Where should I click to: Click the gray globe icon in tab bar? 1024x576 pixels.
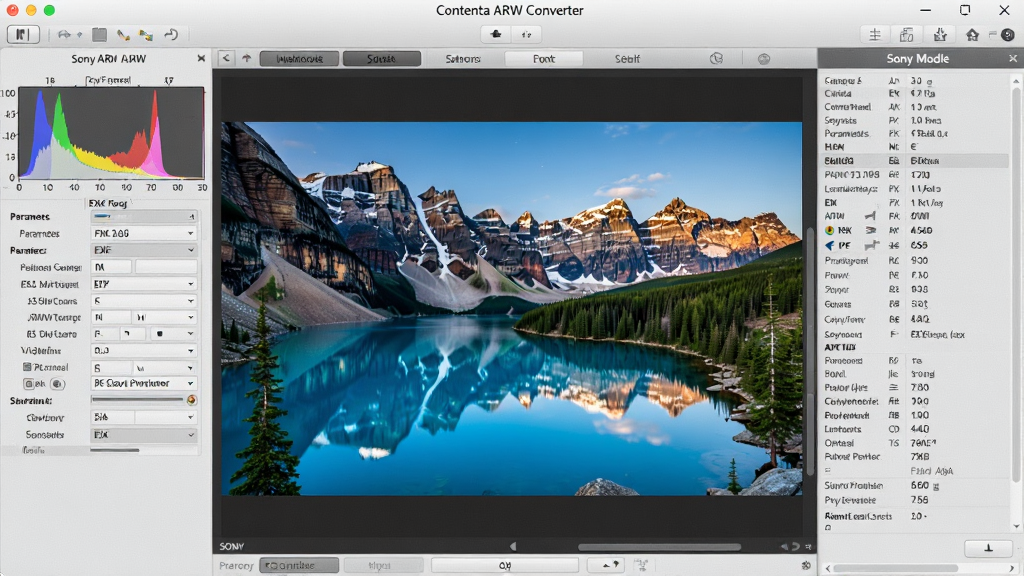click(763, 59)
